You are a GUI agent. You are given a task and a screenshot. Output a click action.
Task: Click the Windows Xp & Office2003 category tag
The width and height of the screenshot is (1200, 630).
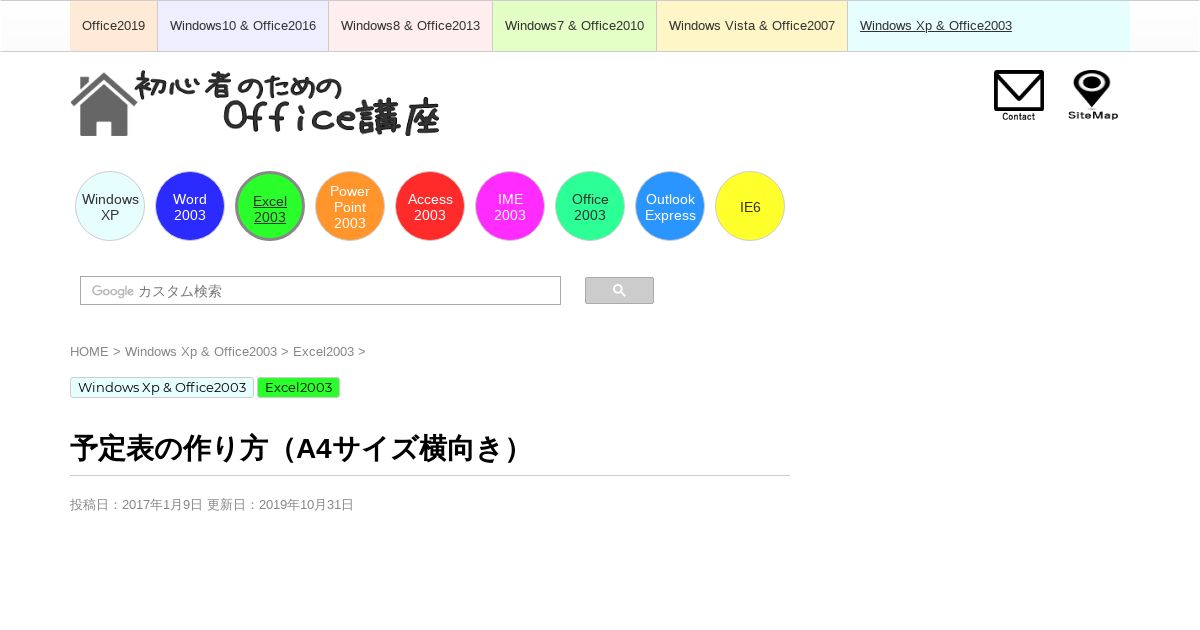162,387
